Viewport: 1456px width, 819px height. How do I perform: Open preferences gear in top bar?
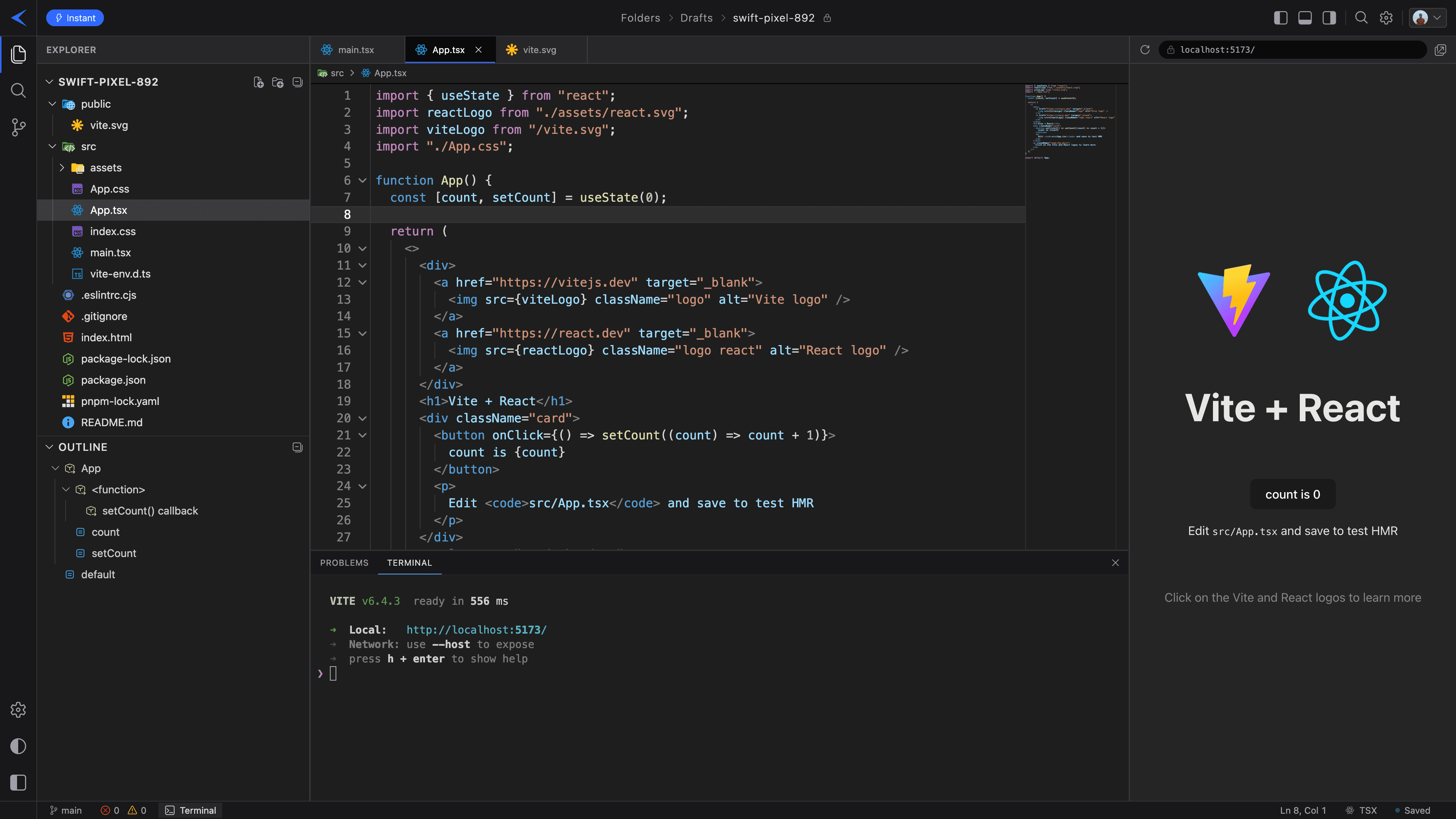click(1386, 18)
